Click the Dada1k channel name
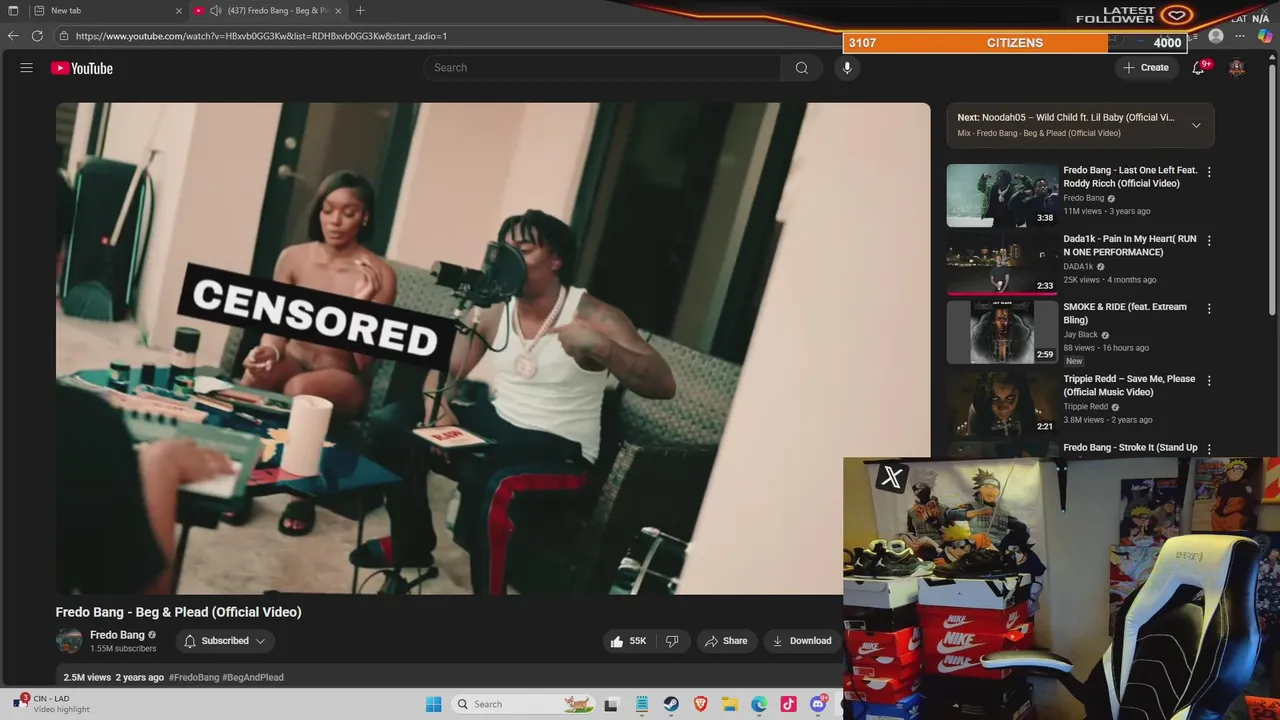The image size is (1280, 720). pyautogui.click(x=1078, y=267)
